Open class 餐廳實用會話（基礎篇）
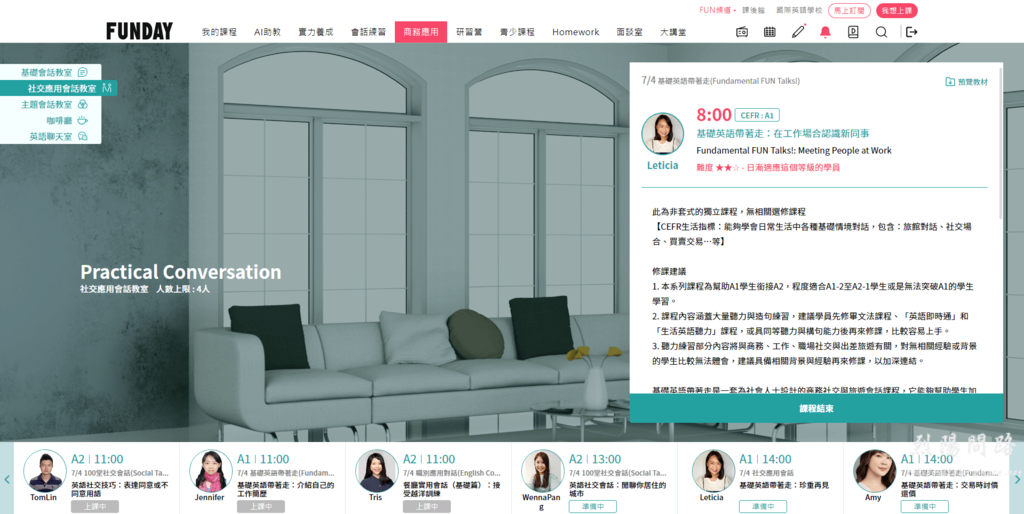 (x=452, y=489)
